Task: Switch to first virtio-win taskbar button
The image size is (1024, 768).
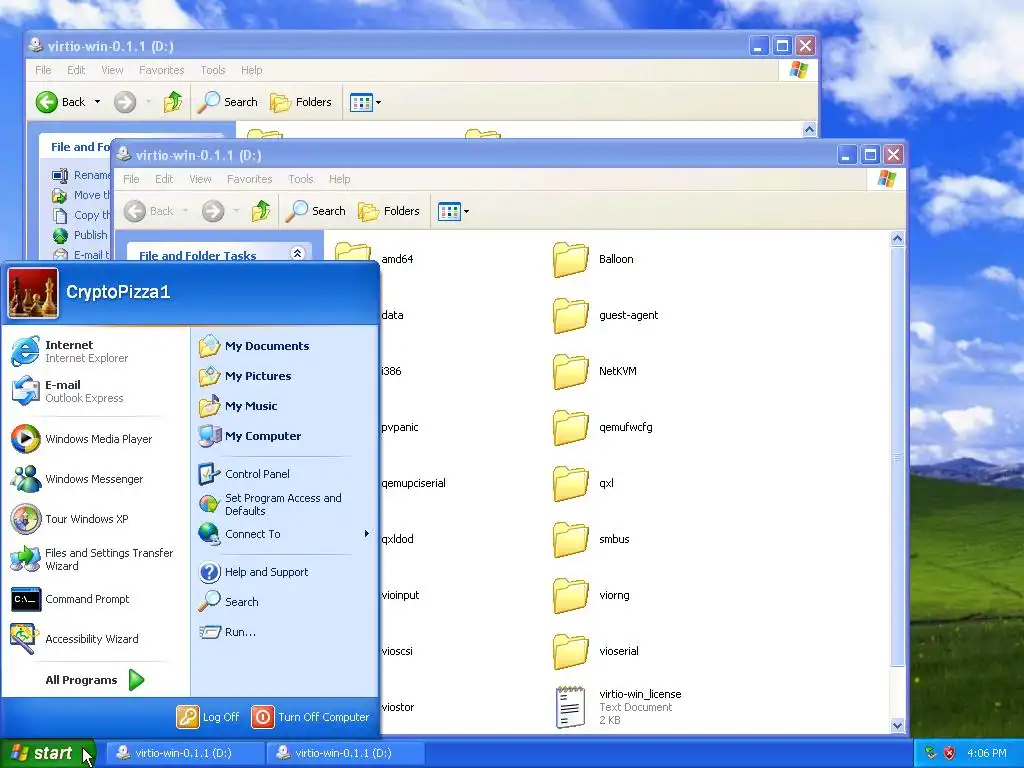Action: pos(185,753)
